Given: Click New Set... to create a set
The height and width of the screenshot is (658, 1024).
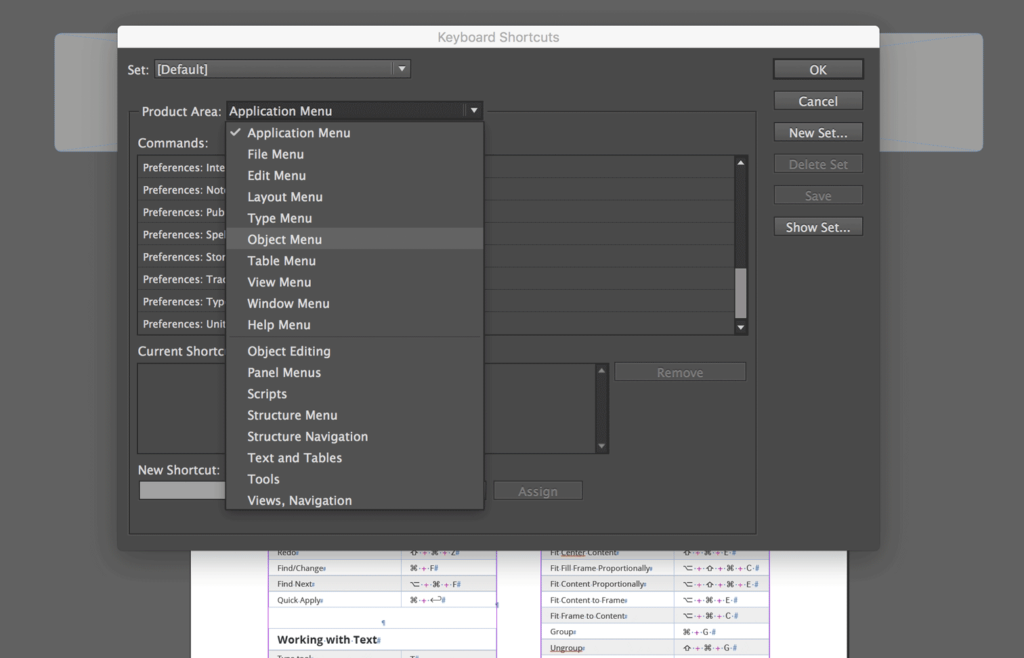Looking at the screenshot, I should coord(817,131).
